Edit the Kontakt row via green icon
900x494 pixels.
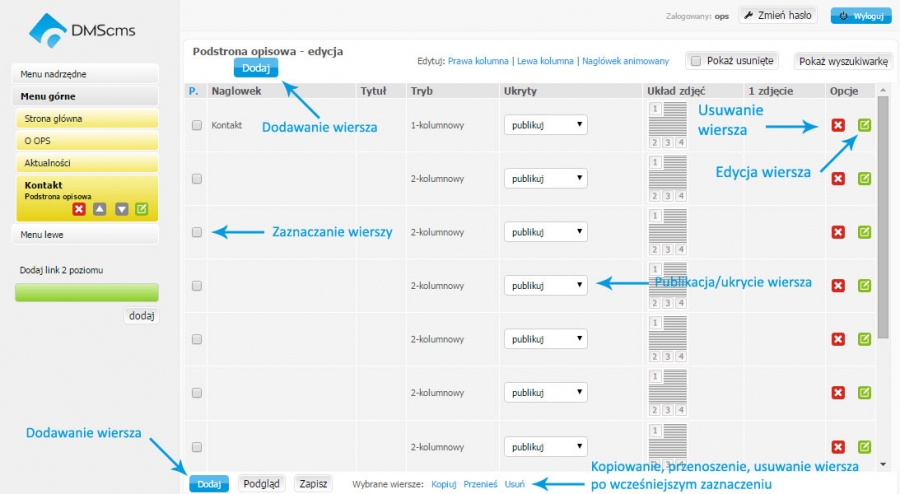[864, 125]
